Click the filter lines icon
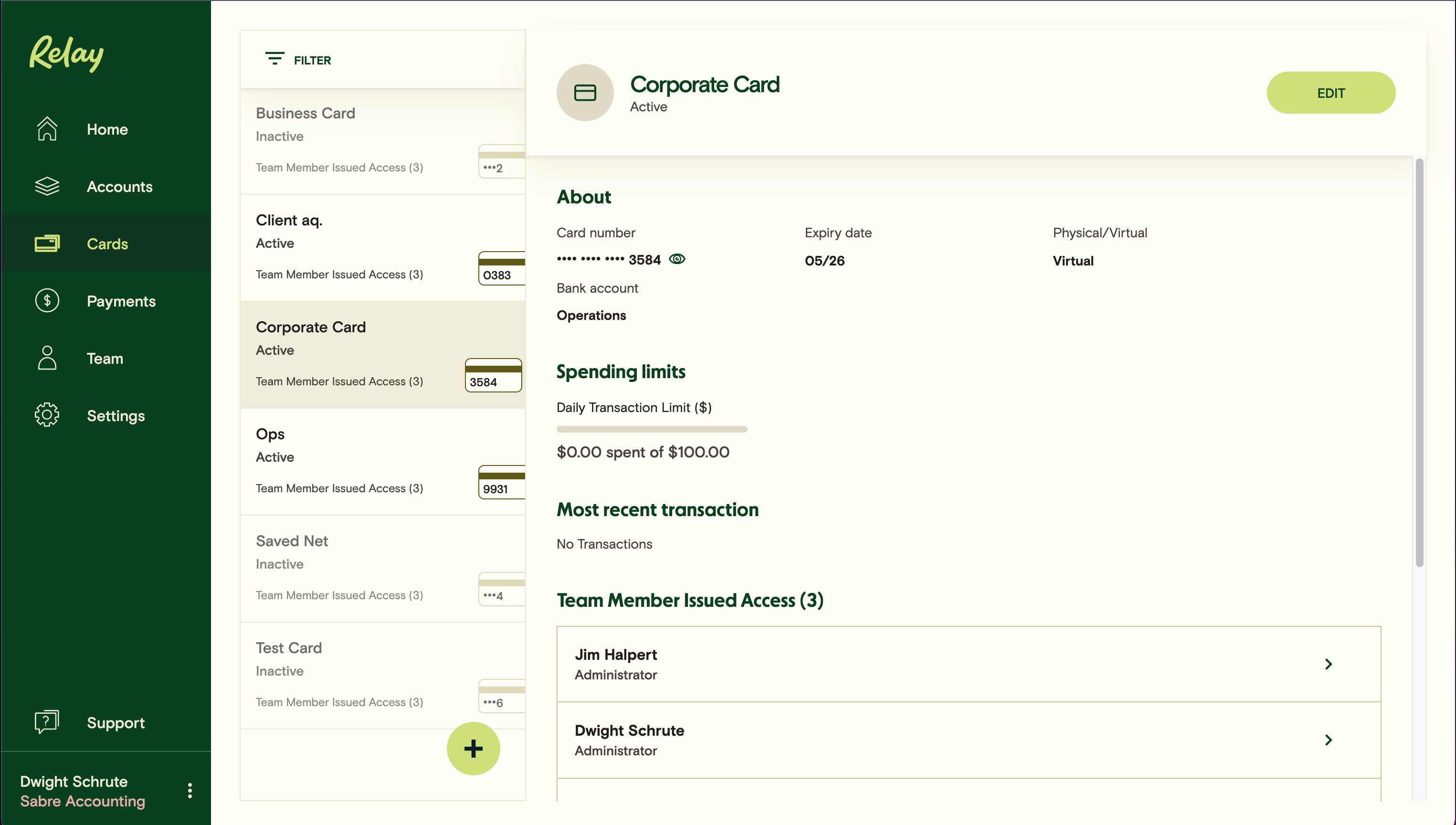This screenshot has width=1456, height=825. point(275,59)
